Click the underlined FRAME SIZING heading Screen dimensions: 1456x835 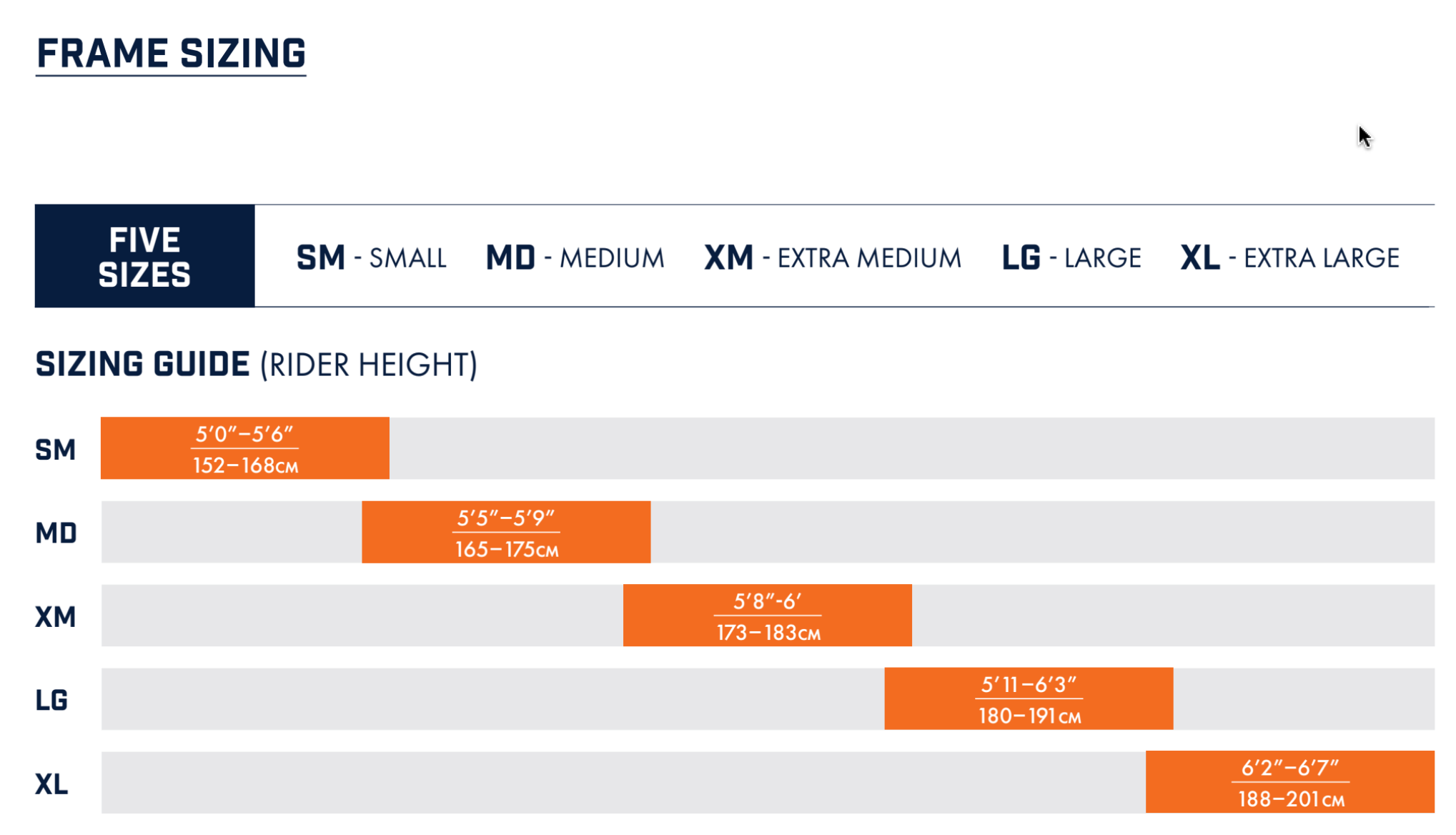coord(171,54)
